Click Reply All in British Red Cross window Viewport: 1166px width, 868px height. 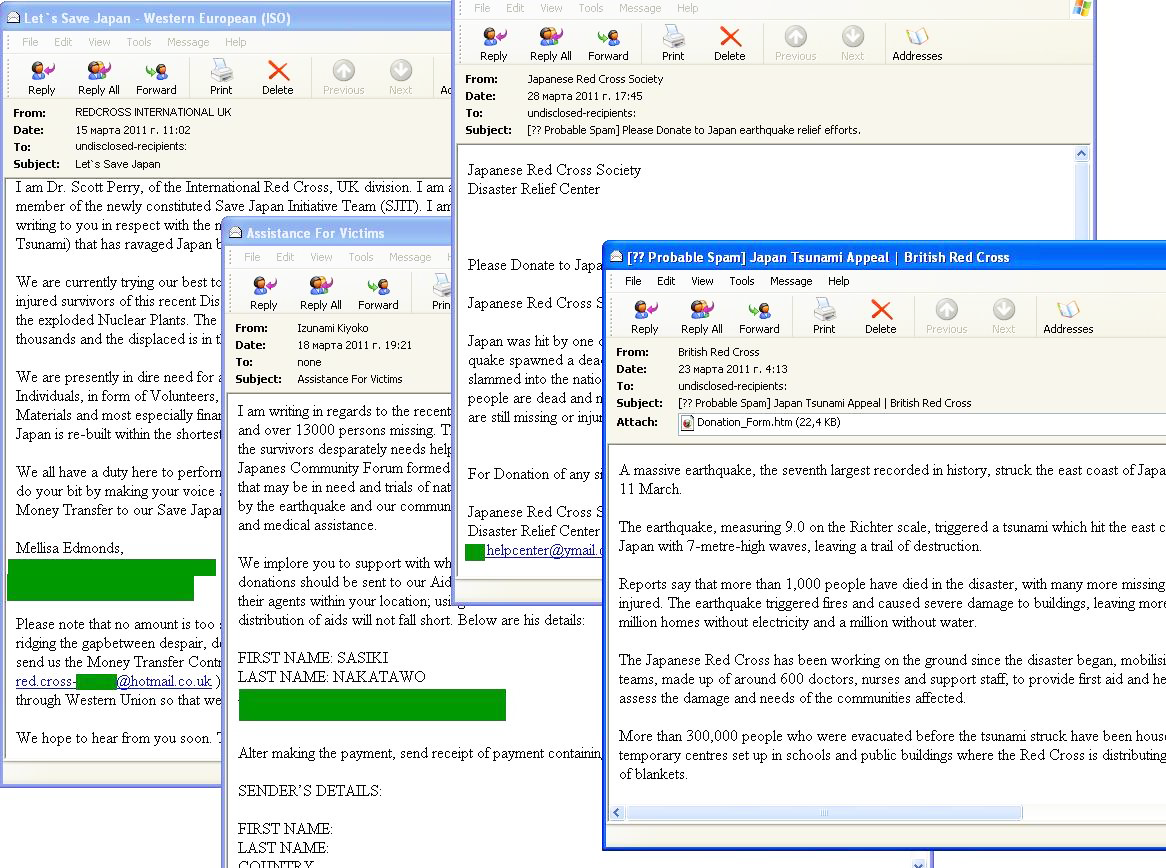tap(701, 317)
